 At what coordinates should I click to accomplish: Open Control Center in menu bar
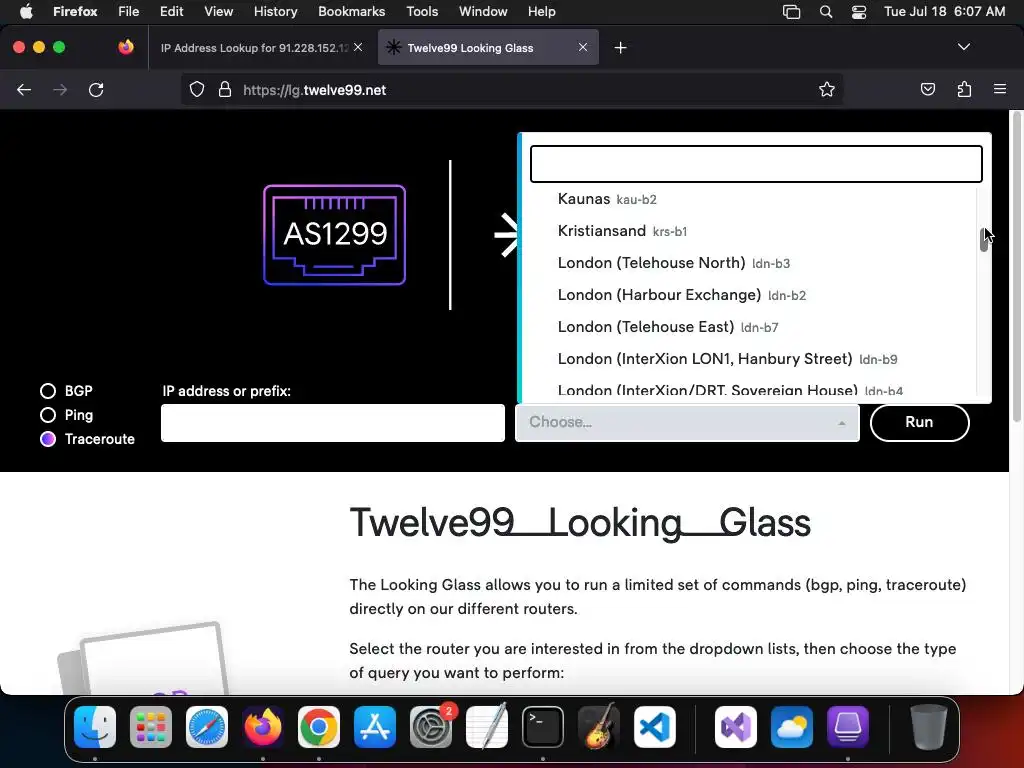(x=859, y=12)
